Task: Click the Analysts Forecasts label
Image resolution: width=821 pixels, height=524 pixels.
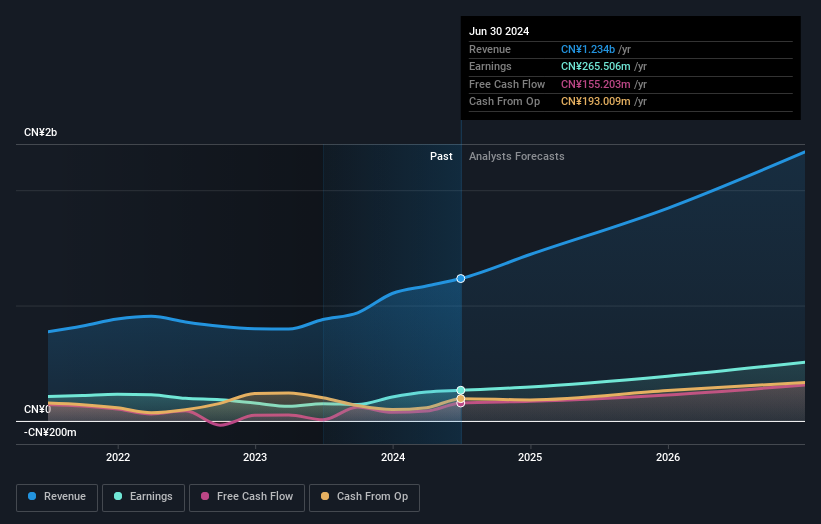Action: [x=516, y=156]
